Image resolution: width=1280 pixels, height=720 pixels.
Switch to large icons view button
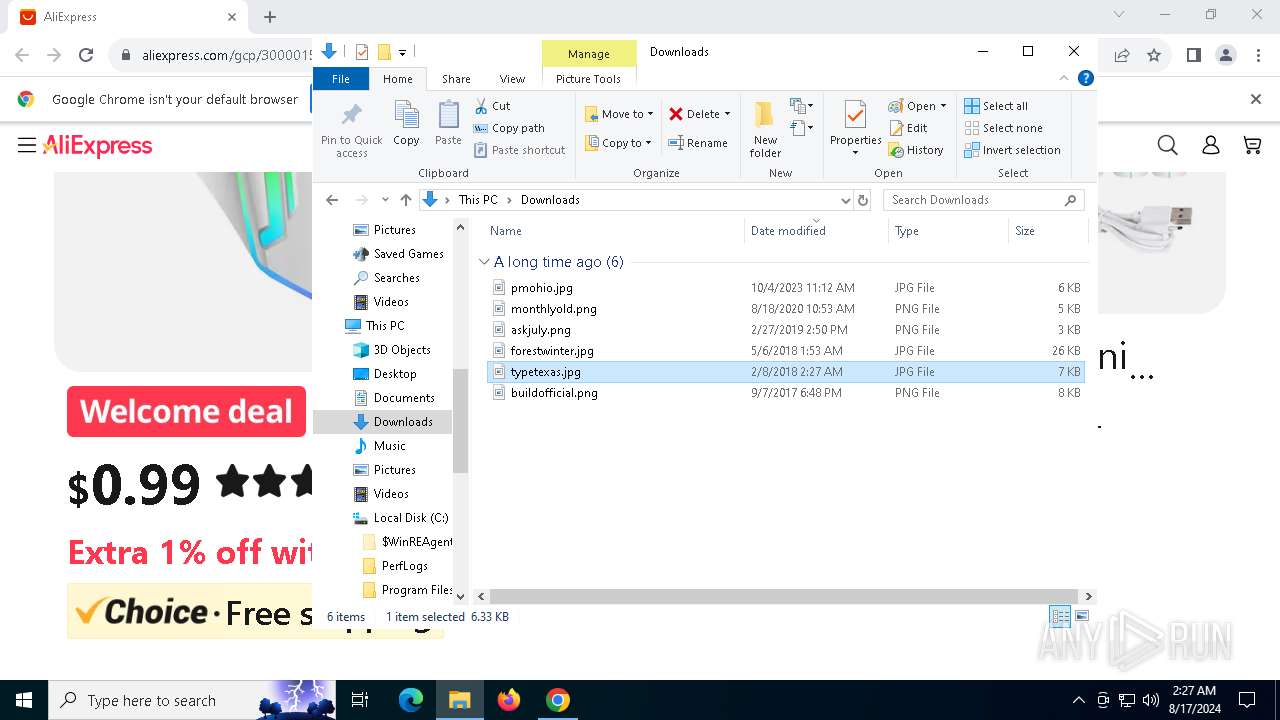(x=1081, y=616)
